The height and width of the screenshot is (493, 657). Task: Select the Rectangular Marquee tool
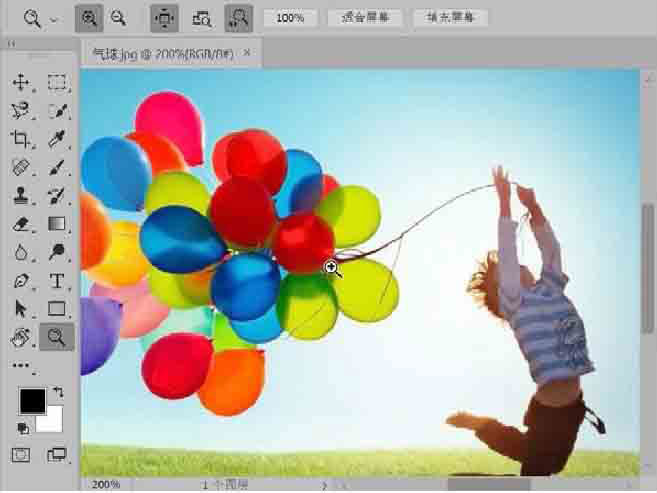(x=57, y=82)
